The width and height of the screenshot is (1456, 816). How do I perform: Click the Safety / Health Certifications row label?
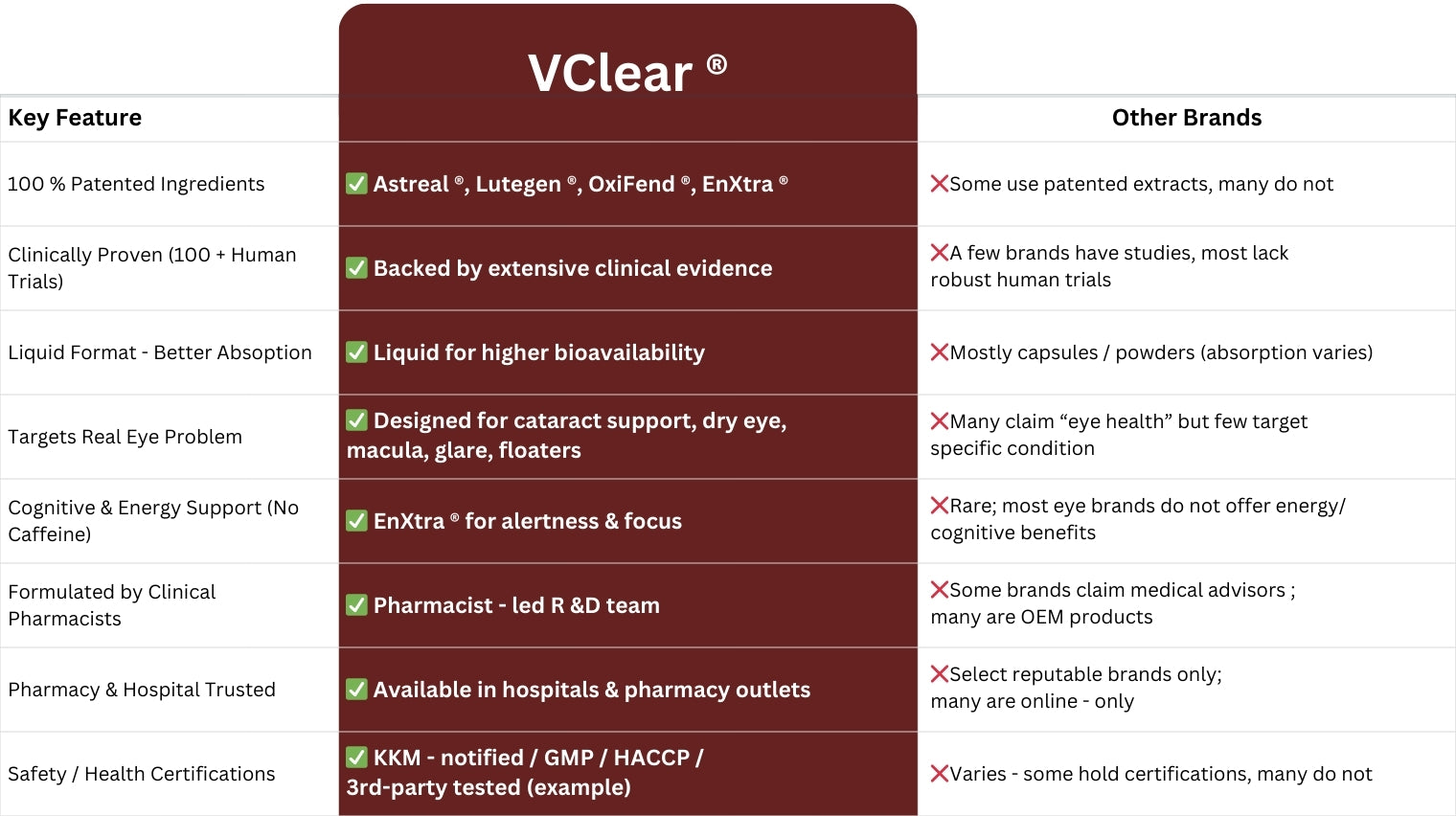point(141,774)
